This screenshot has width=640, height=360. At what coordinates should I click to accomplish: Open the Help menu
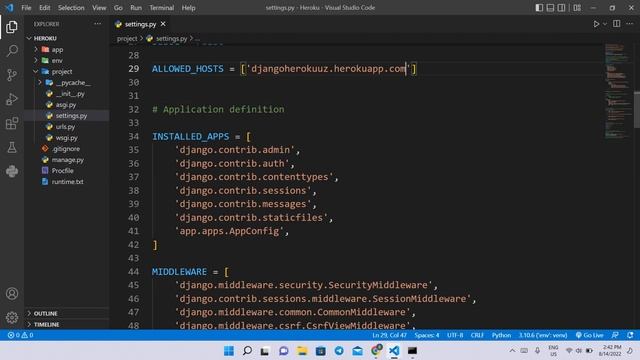188,8
